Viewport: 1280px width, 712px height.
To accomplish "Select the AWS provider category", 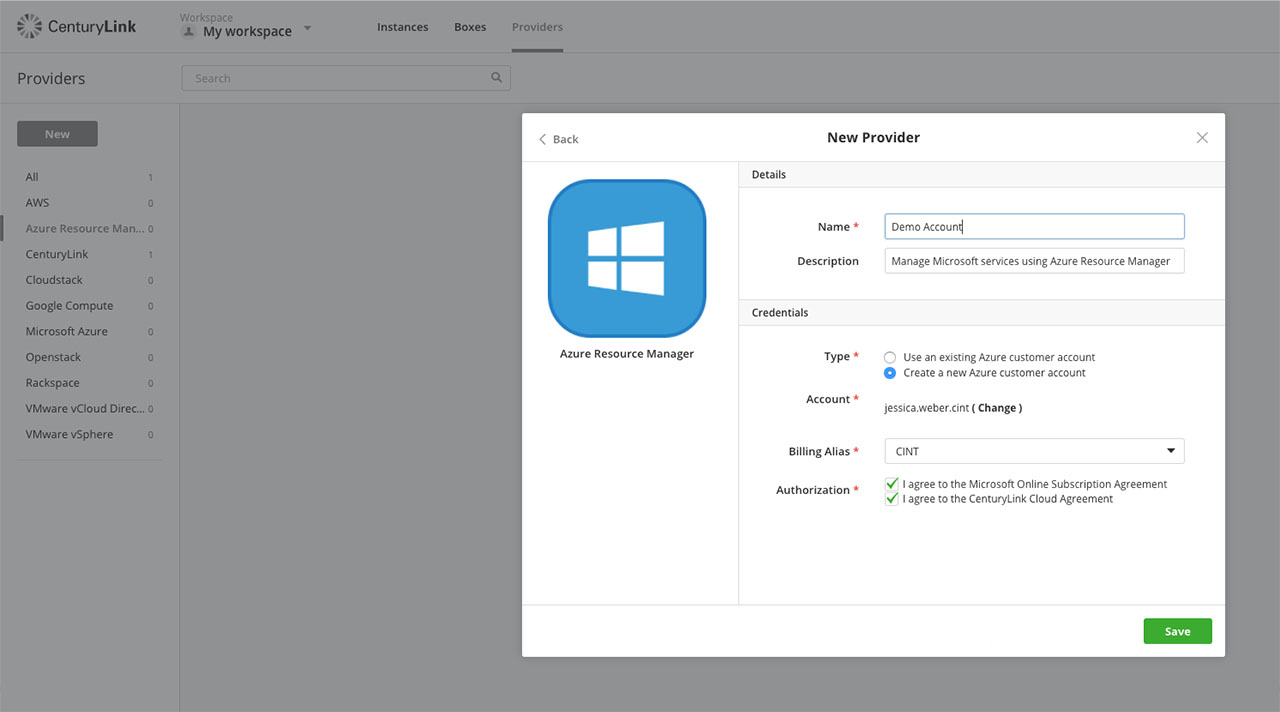I will coord(37,202).
